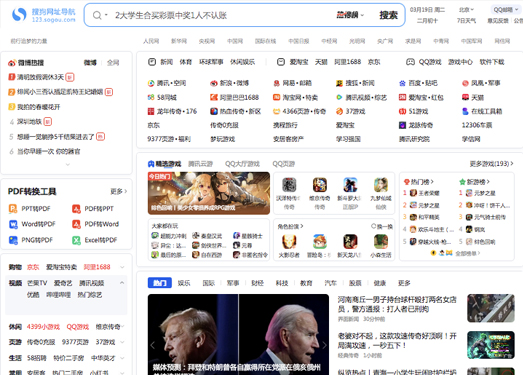Open the 今日热门 game banner
This screenshot has width=523, height=375.
click(x=209, y=193)
